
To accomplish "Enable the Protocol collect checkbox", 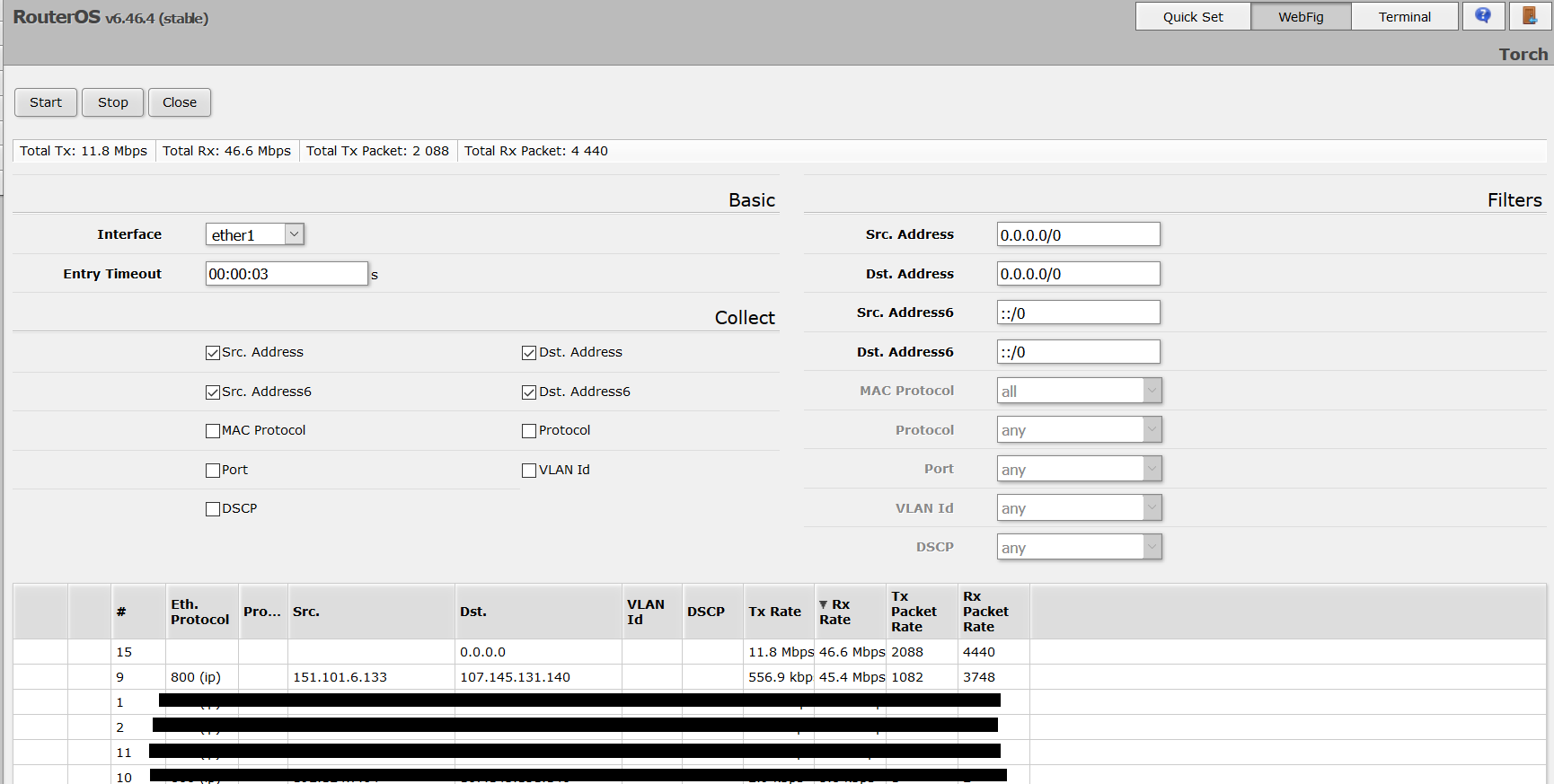I will [x=529, y=431].
